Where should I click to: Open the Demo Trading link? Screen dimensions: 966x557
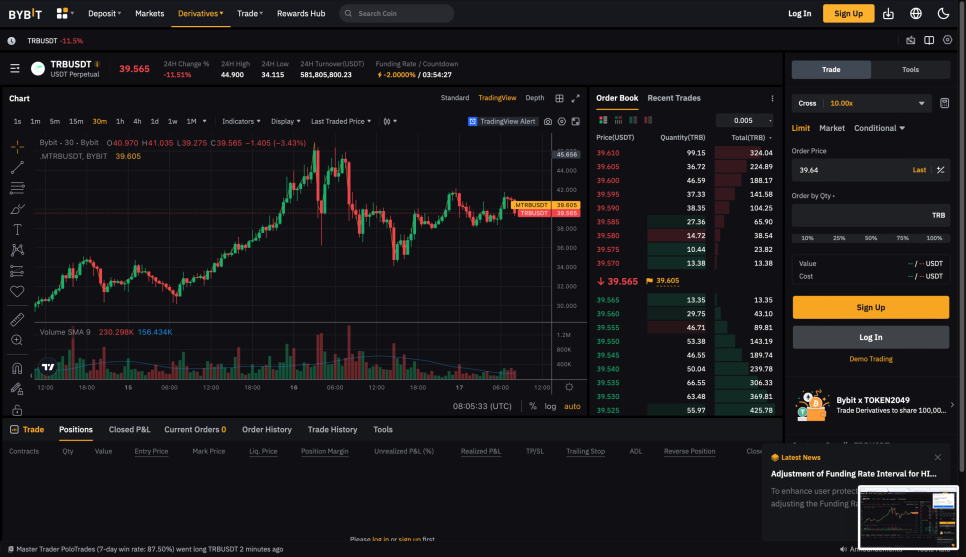click(871, 359)
